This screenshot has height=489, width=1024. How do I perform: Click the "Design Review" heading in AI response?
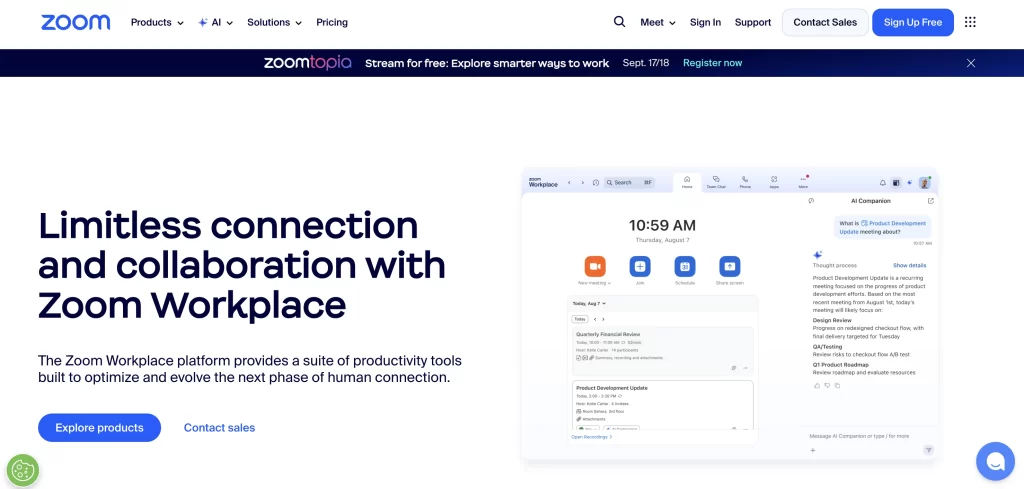[832, 321]
